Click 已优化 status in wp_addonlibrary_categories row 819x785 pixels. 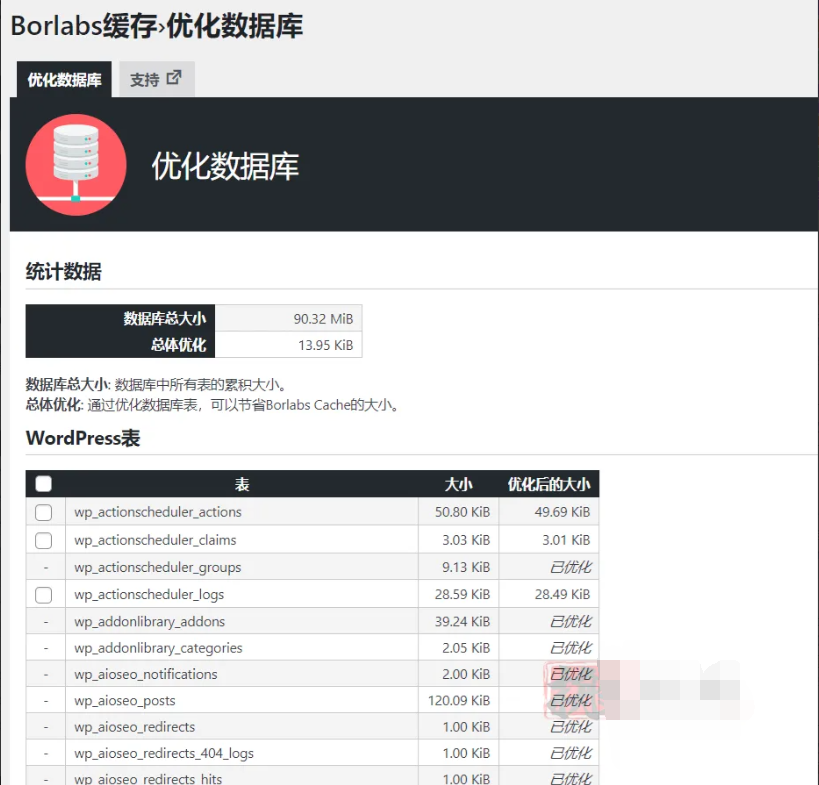[570, 648]
